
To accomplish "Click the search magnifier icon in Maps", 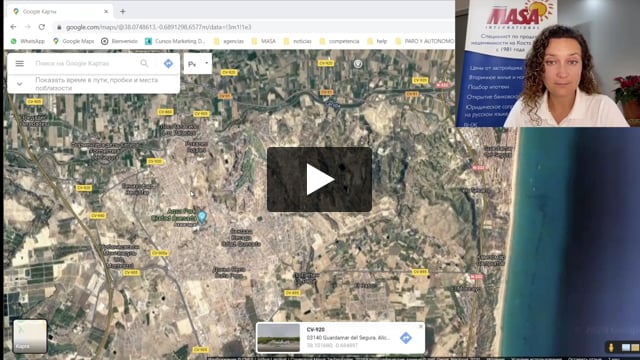I will coord(144,63).
